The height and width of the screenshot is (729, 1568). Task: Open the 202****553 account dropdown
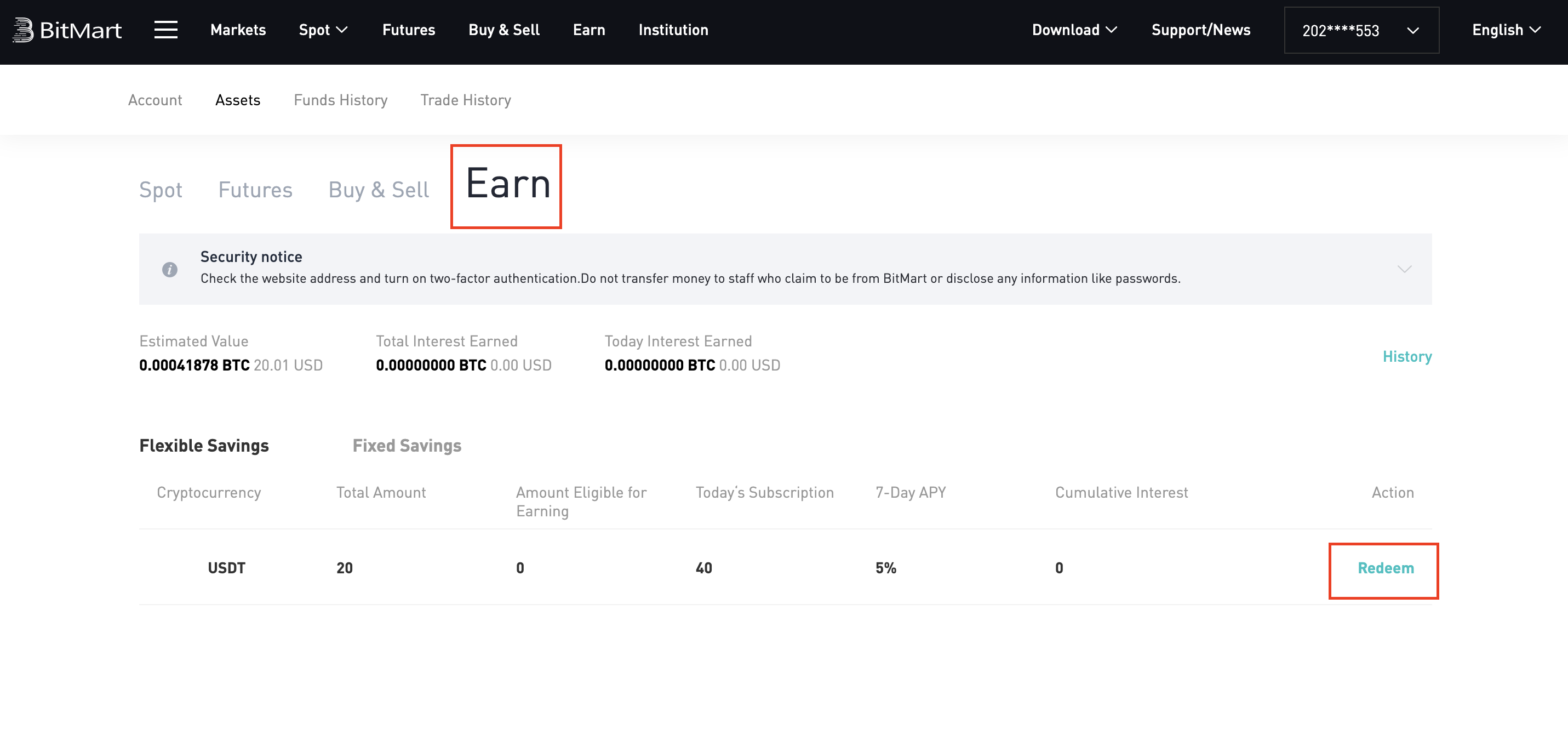point(1361,31)
